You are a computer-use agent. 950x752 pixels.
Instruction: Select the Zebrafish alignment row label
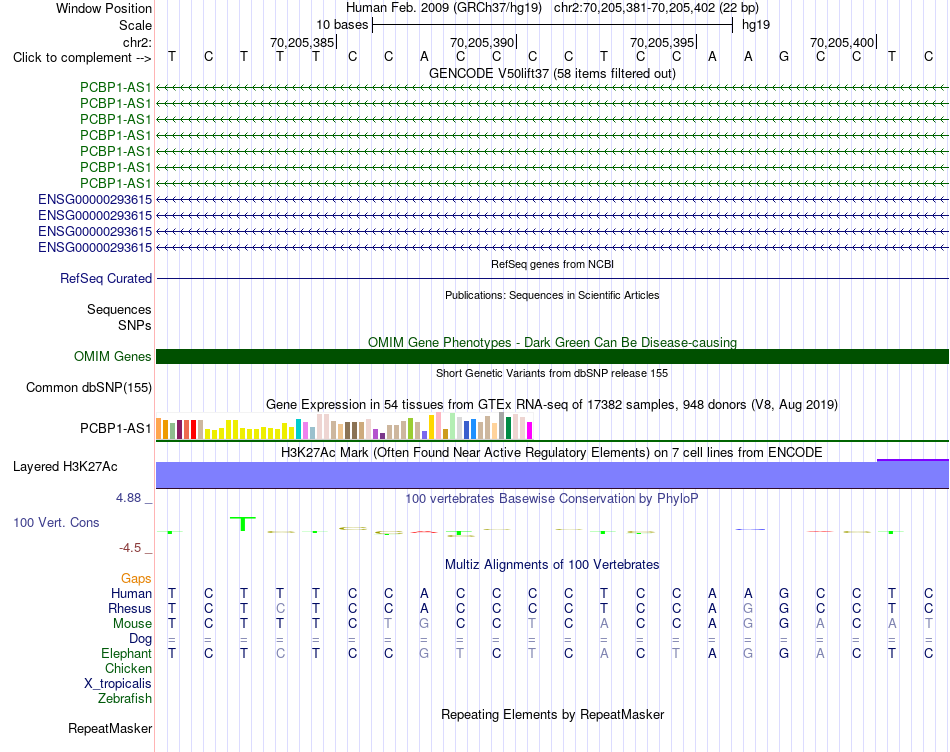(125, 699)
